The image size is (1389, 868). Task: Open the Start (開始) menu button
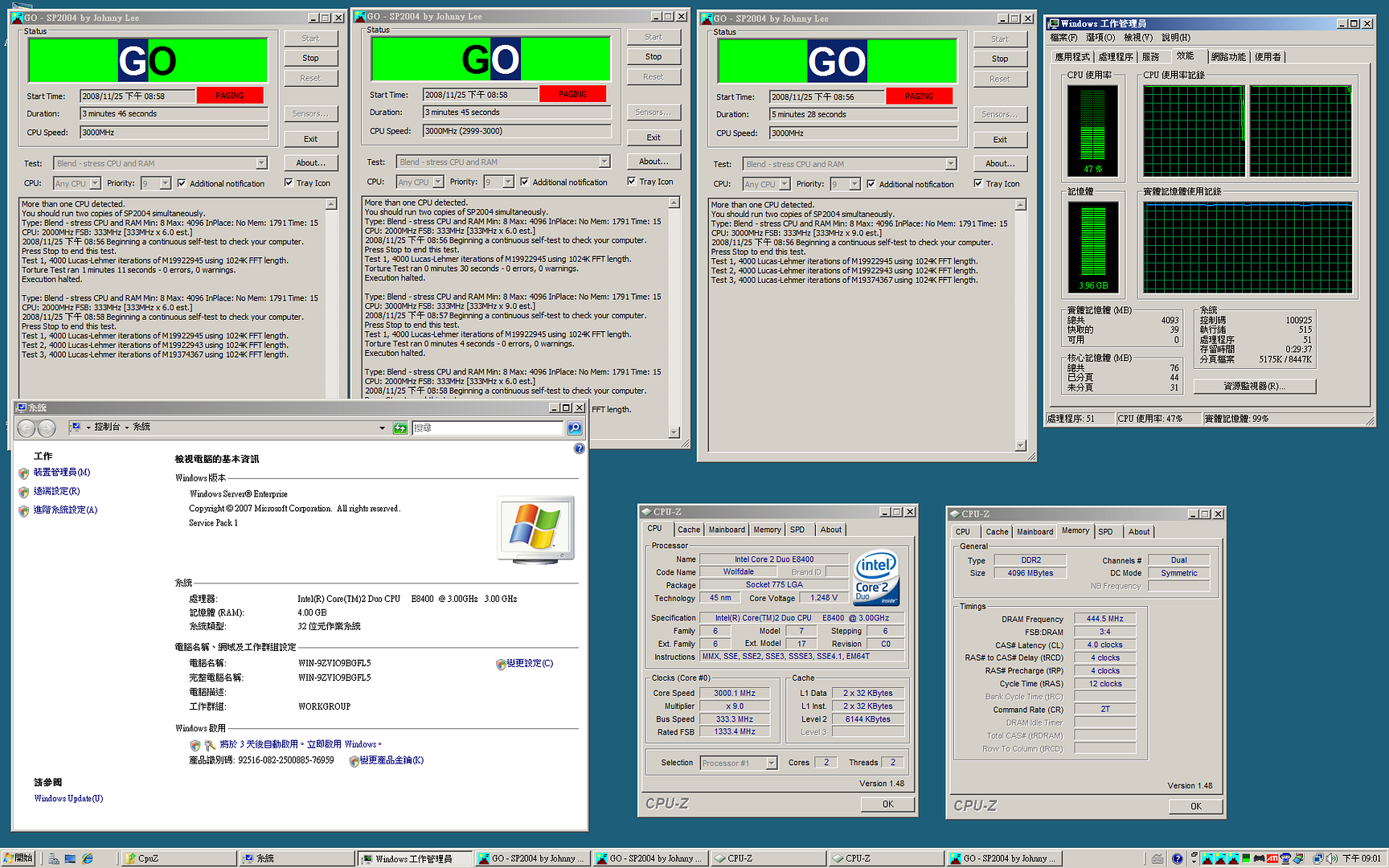click(x=18, y=858)
